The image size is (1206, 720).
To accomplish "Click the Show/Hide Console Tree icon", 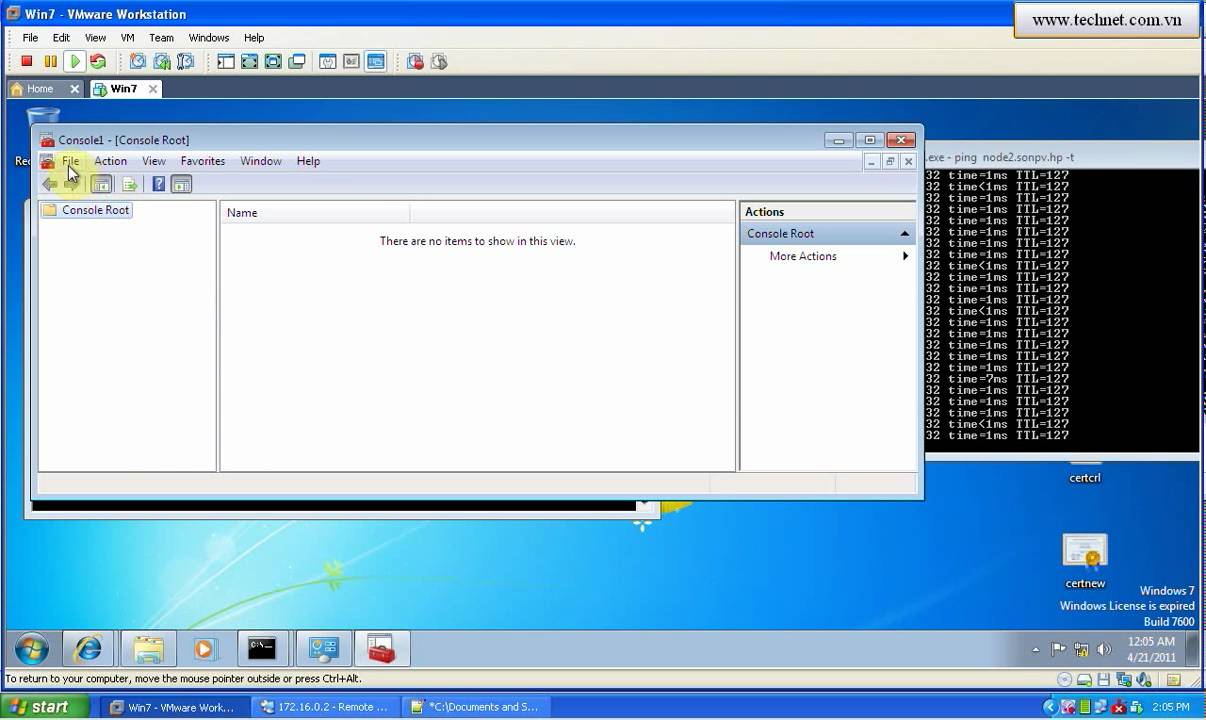I will (x=101, y=184).
